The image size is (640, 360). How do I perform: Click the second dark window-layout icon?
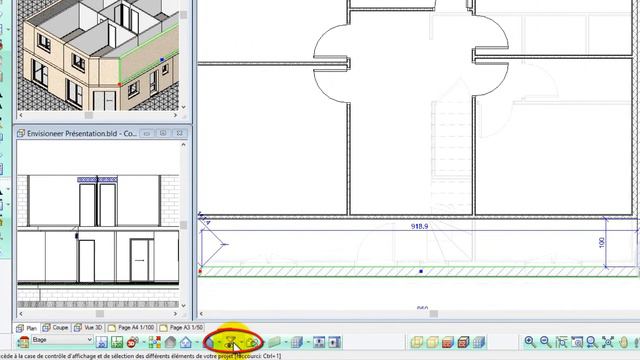click(x=334, y=342)
